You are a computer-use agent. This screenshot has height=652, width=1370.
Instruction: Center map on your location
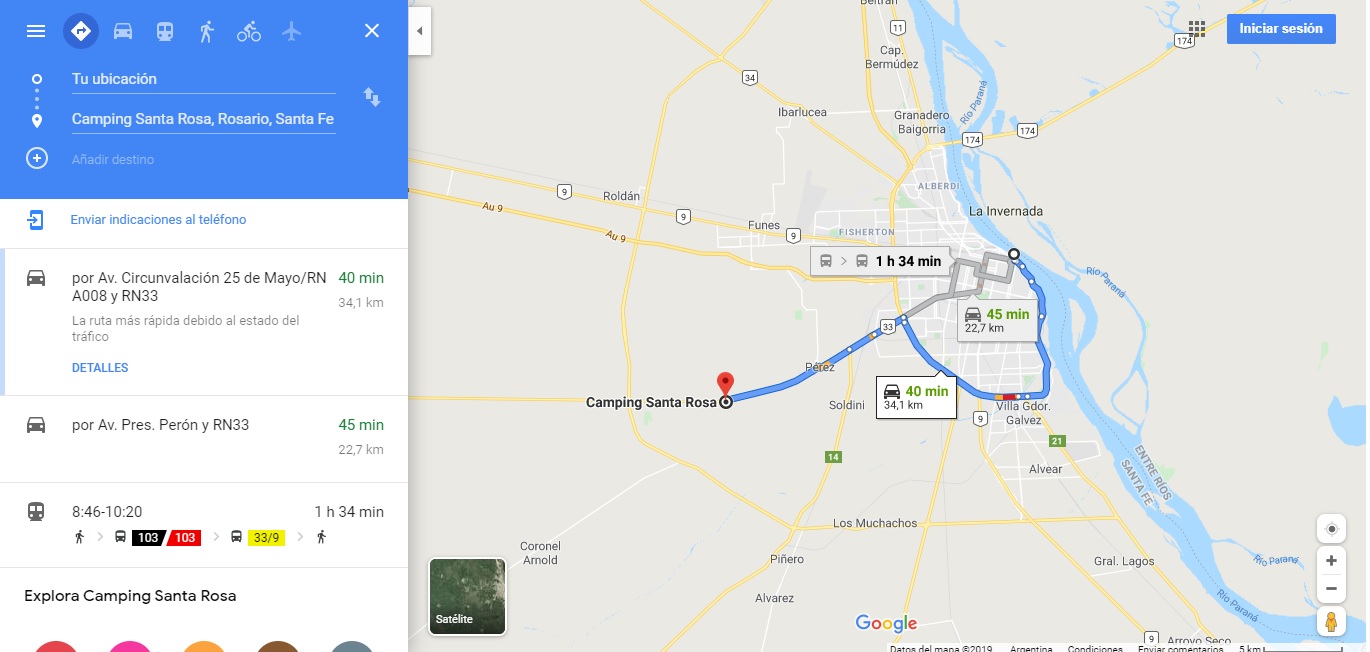pyautogui.click(x=1331, y=528)
